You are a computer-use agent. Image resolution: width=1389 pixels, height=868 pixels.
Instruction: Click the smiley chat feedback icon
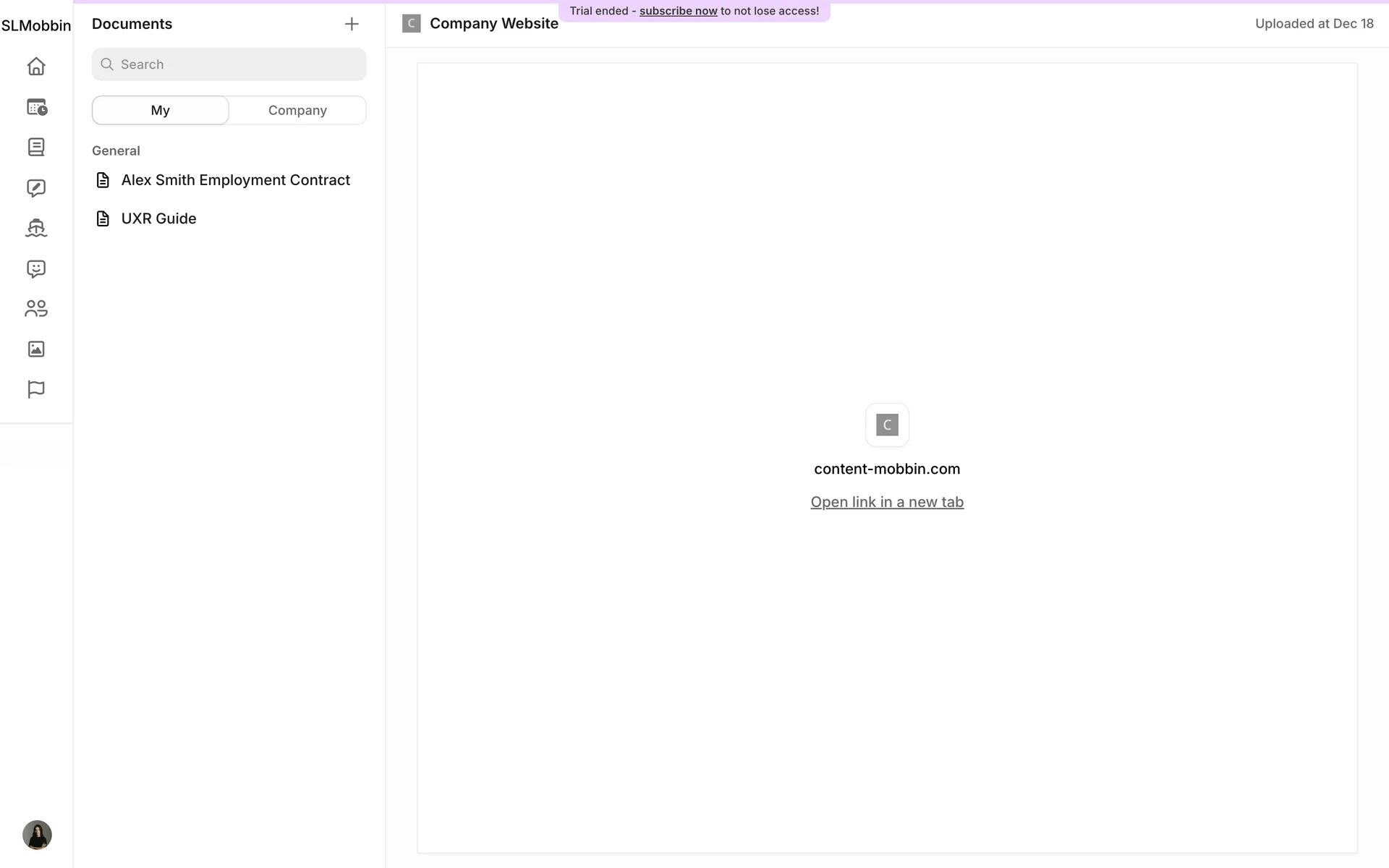pyautogui.click(x=36, y=269)
